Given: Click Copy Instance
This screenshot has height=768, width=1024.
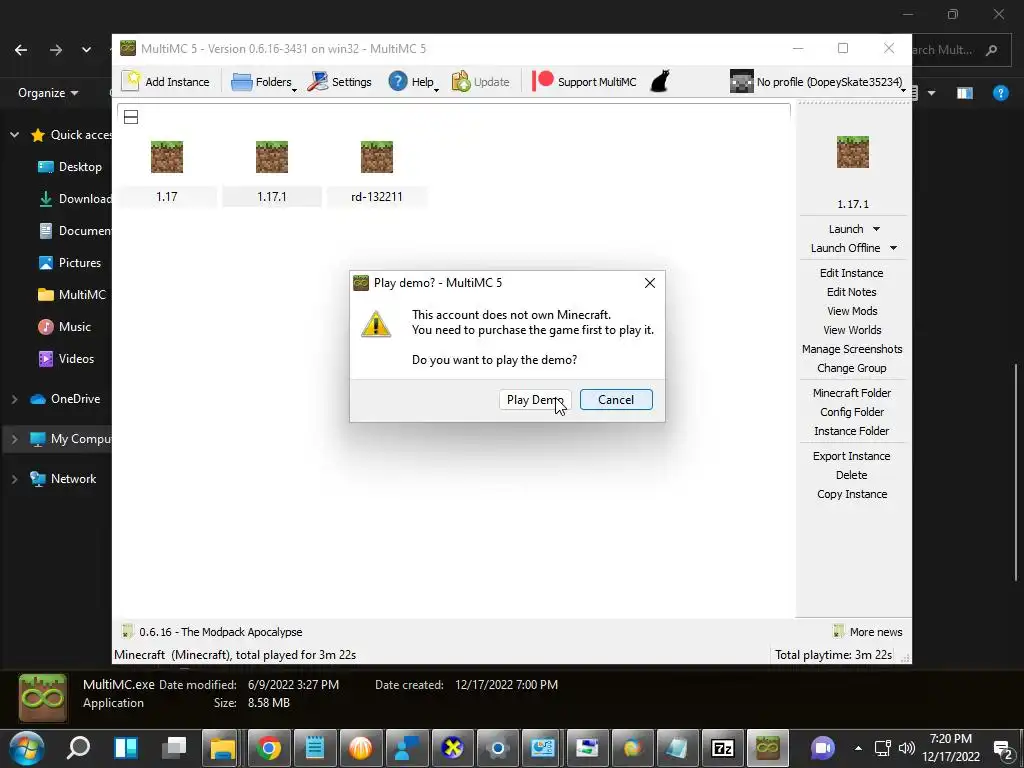Looking at the screenshot, I should (852, 494).
